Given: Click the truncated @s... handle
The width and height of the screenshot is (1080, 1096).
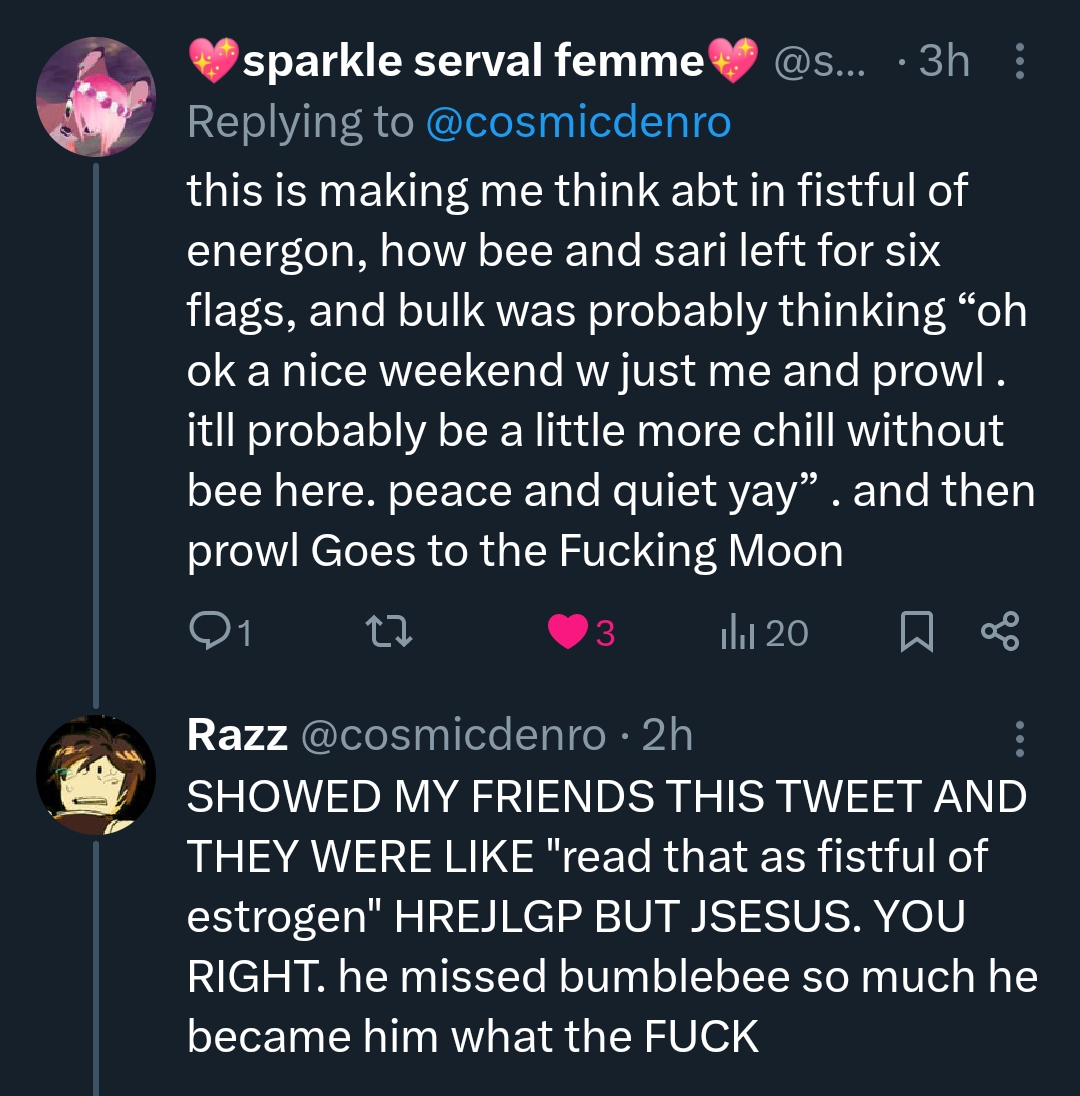Looking at the screenshot, I should (821, 62).
